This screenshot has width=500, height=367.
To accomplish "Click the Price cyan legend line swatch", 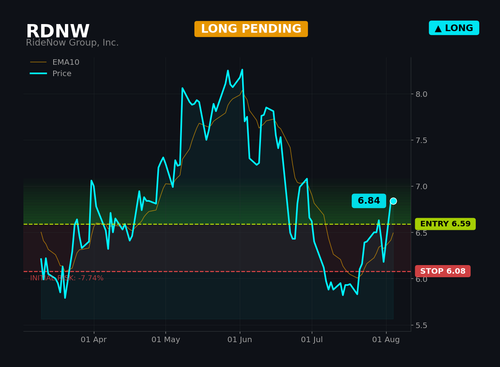I will pyautogui.click(x=38, y=73).
